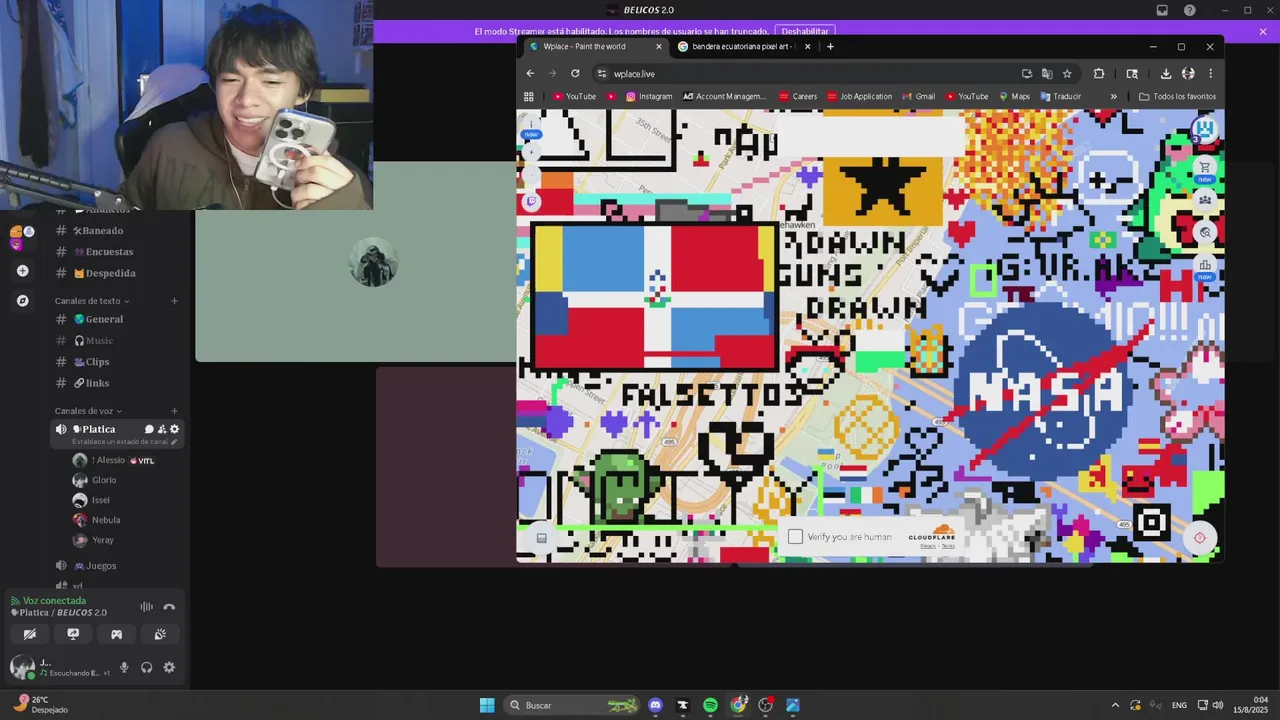Click the wplace map search icon
The image size is (1280, 720).
click(1205, 232)
